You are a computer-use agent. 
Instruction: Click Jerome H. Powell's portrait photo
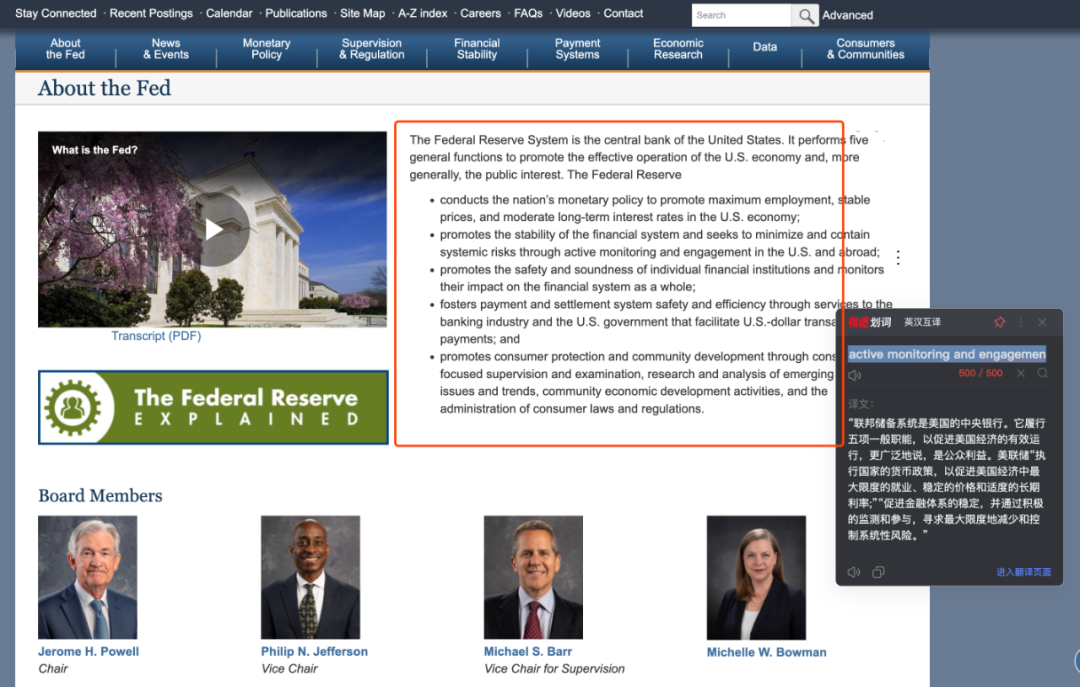click(x=87, y=577)
